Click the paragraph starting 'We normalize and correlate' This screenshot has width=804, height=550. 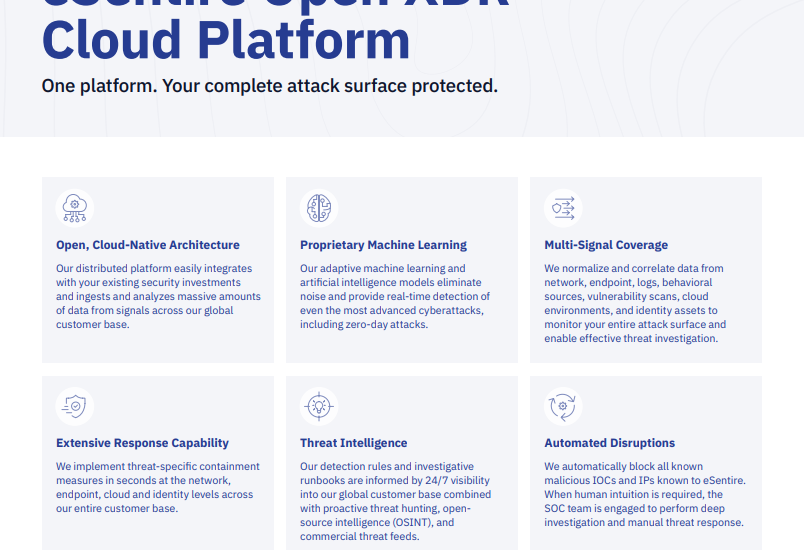635,303
